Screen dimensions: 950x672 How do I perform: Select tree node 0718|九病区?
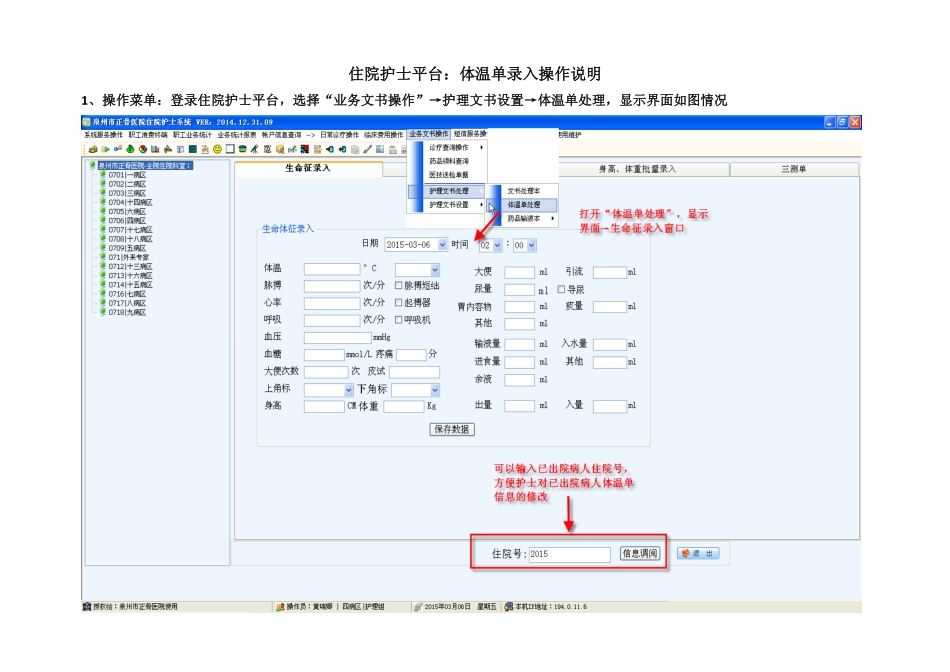point(127,312)
